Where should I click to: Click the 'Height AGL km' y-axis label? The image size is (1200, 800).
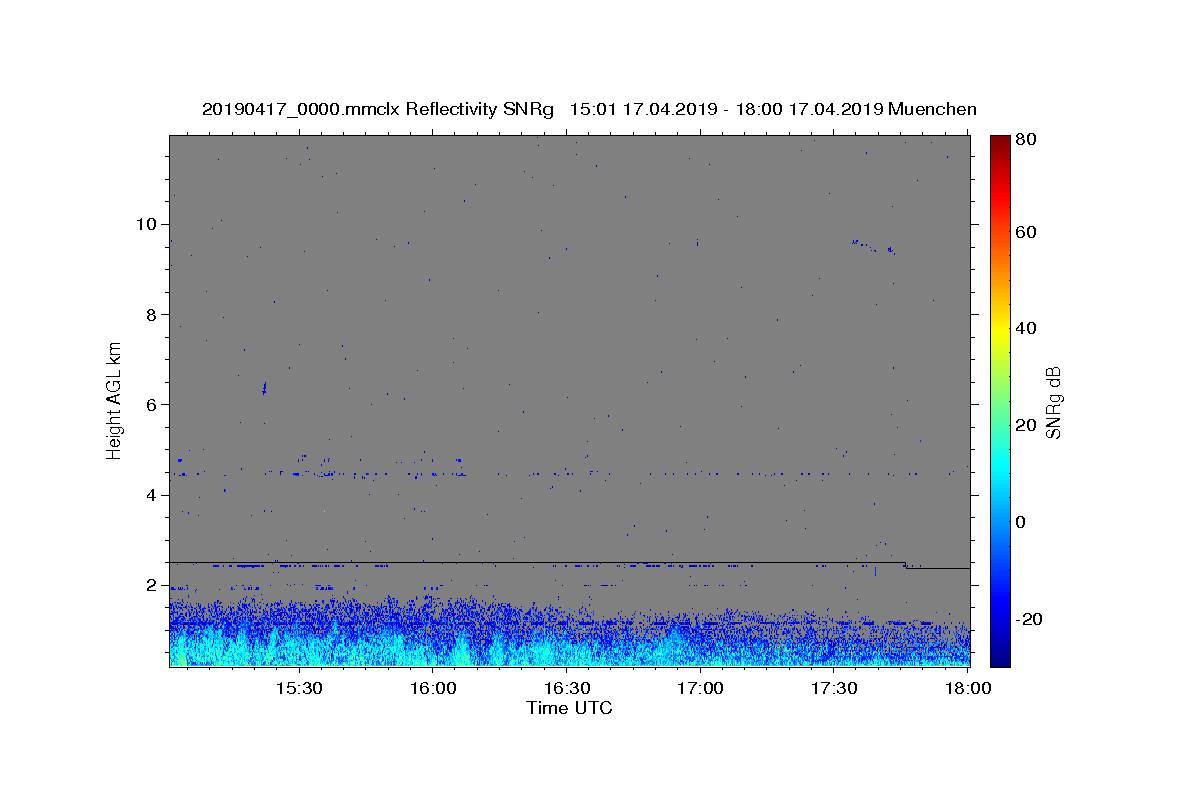115,399
